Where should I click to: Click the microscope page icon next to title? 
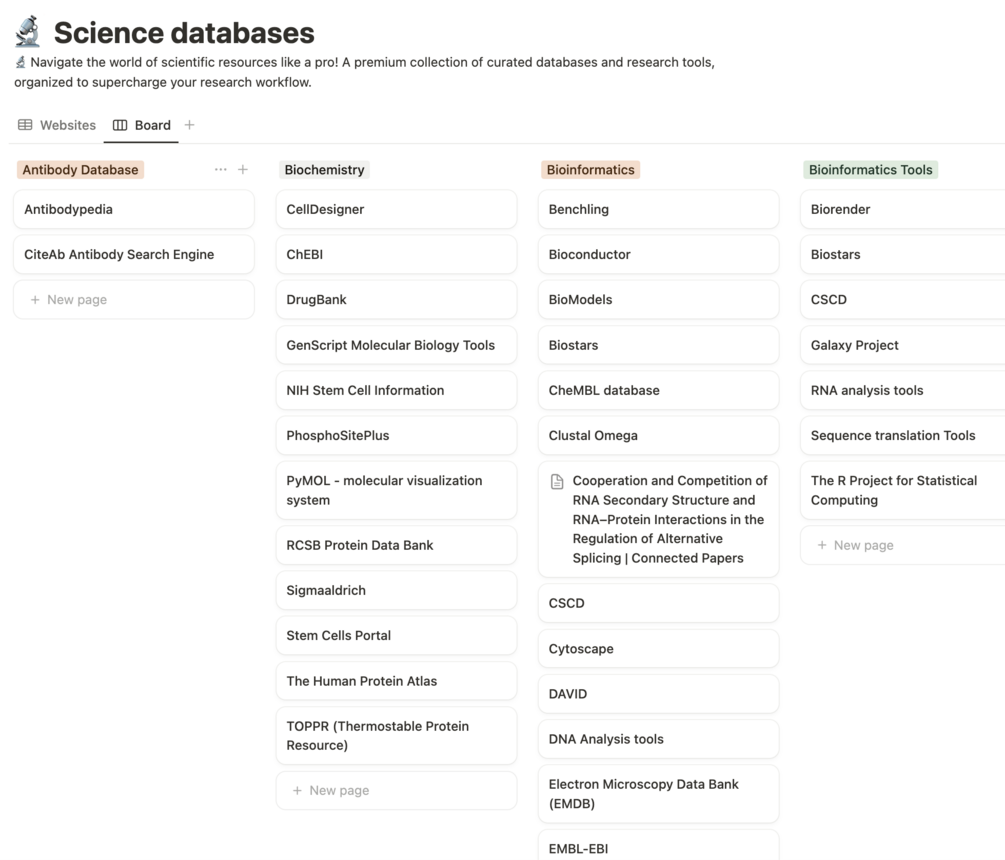point(27,31)
